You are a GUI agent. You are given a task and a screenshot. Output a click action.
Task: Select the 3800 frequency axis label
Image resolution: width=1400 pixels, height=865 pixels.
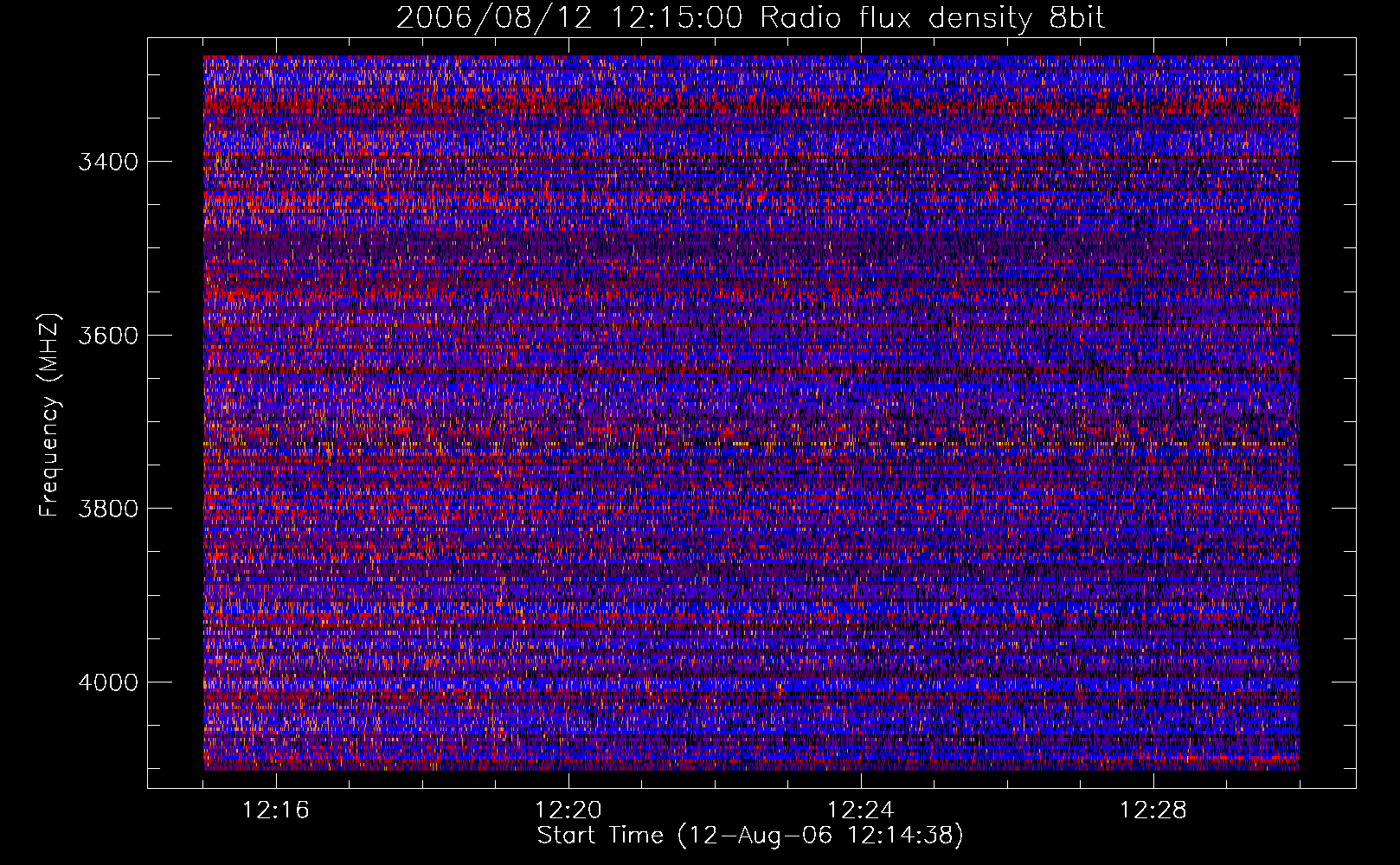pos(108,509)
